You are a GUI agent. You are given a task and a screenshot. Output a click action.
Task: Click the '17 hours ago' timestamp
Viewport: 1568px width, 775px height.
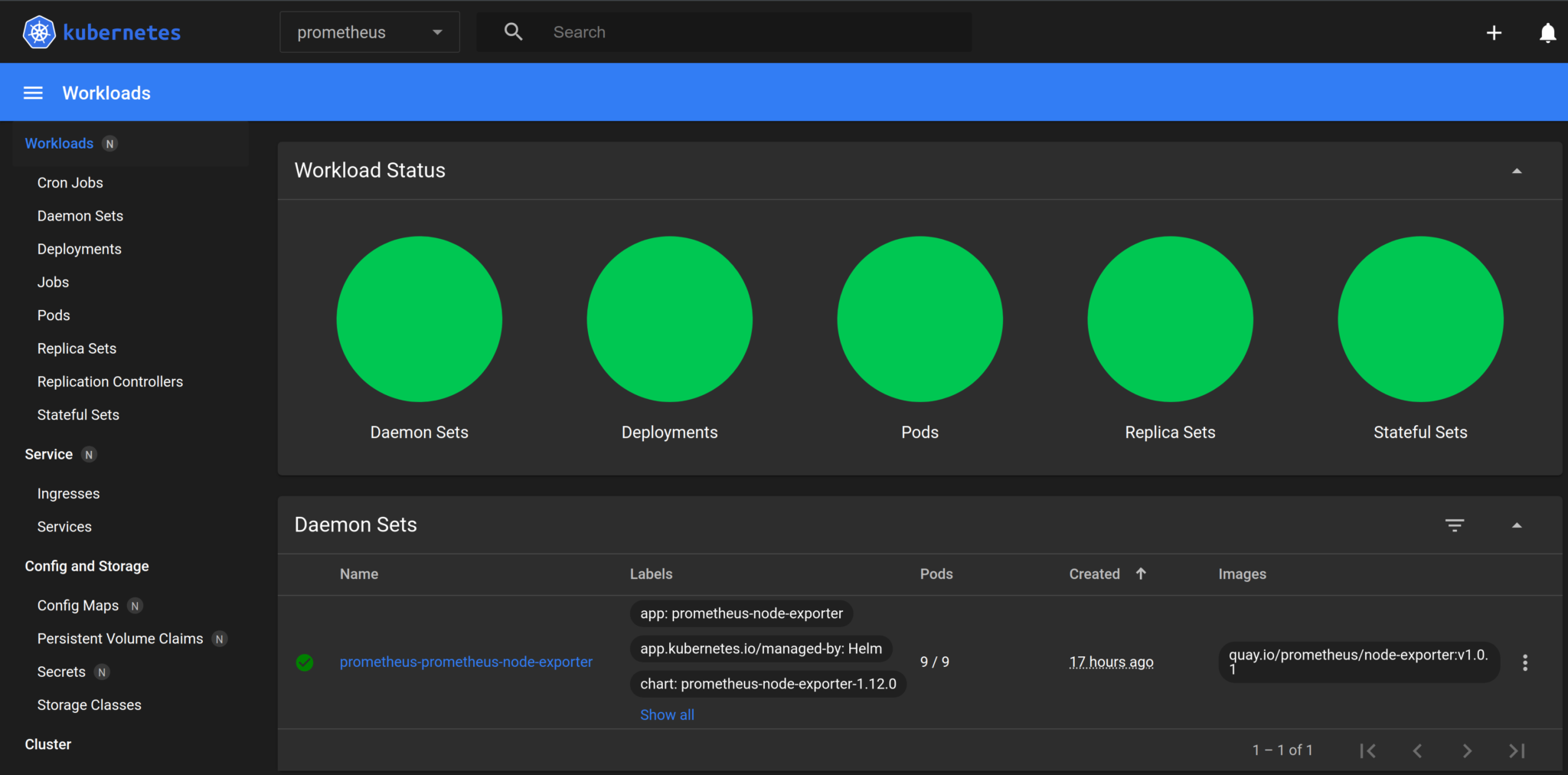[1111, 662]
